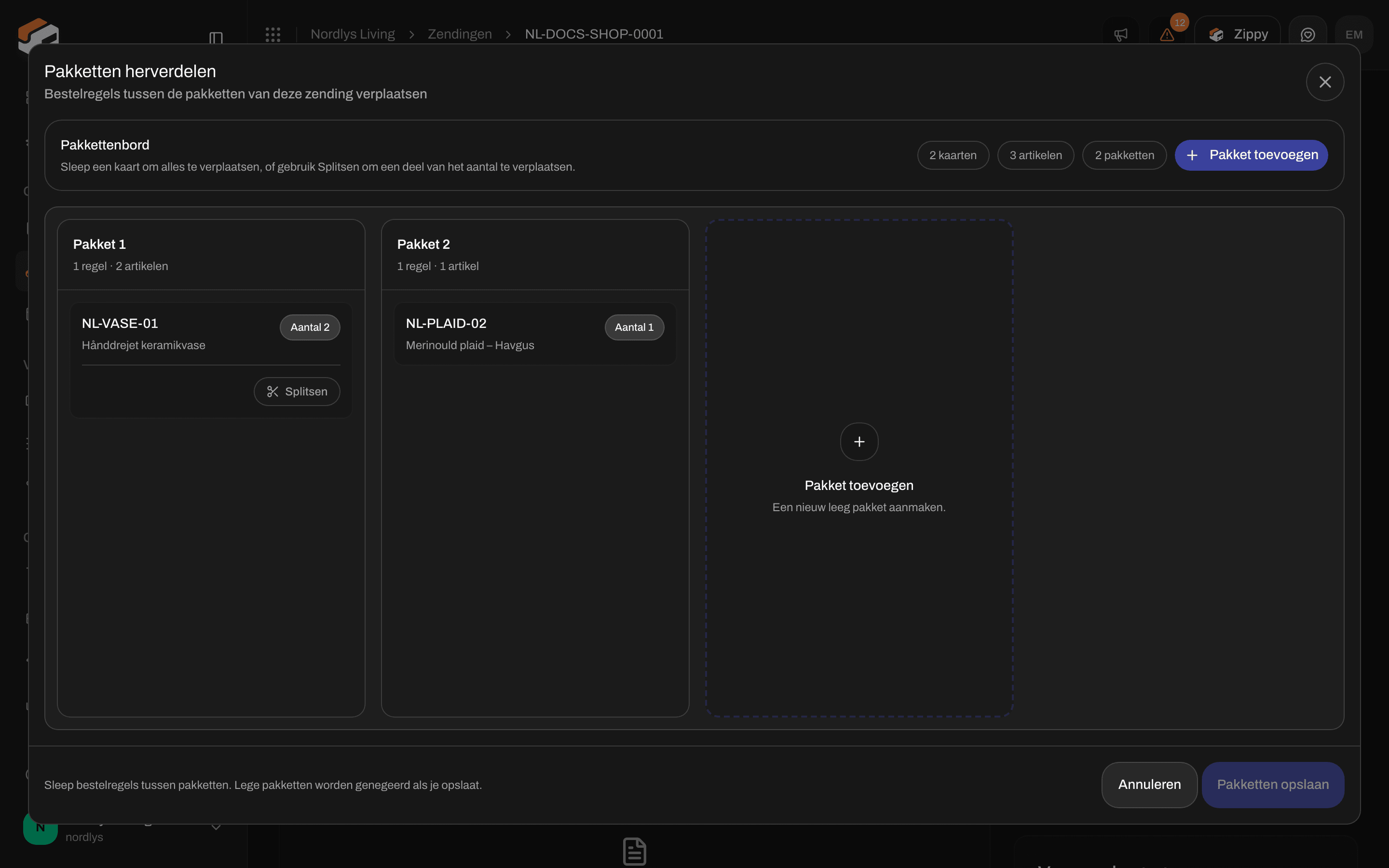
Task: Click the Aantal 1 badge
Action: pos(634,327)
